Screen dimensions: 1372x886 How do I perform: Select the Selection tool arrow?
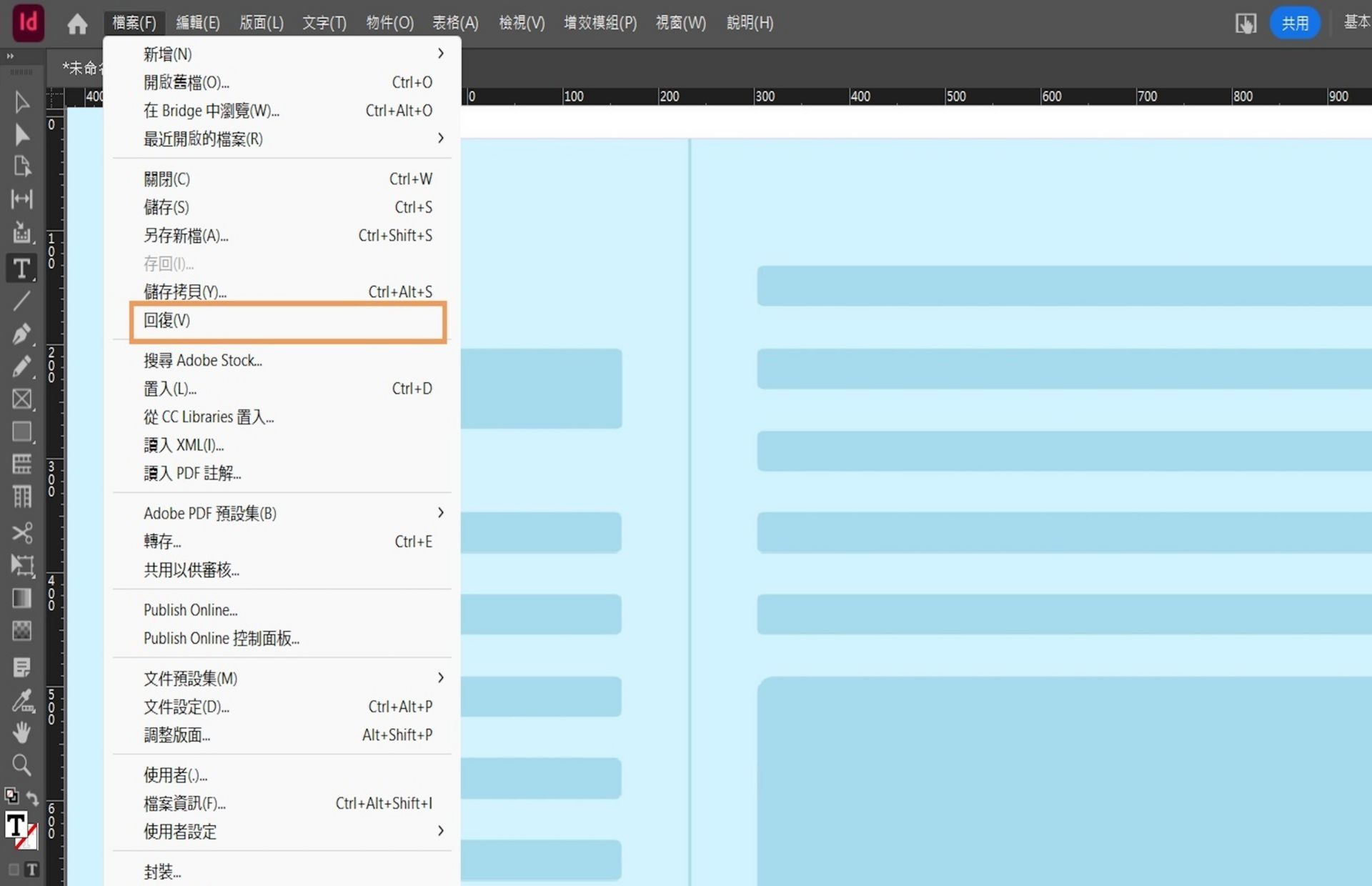pyautogui.click(x=21, y=102)
